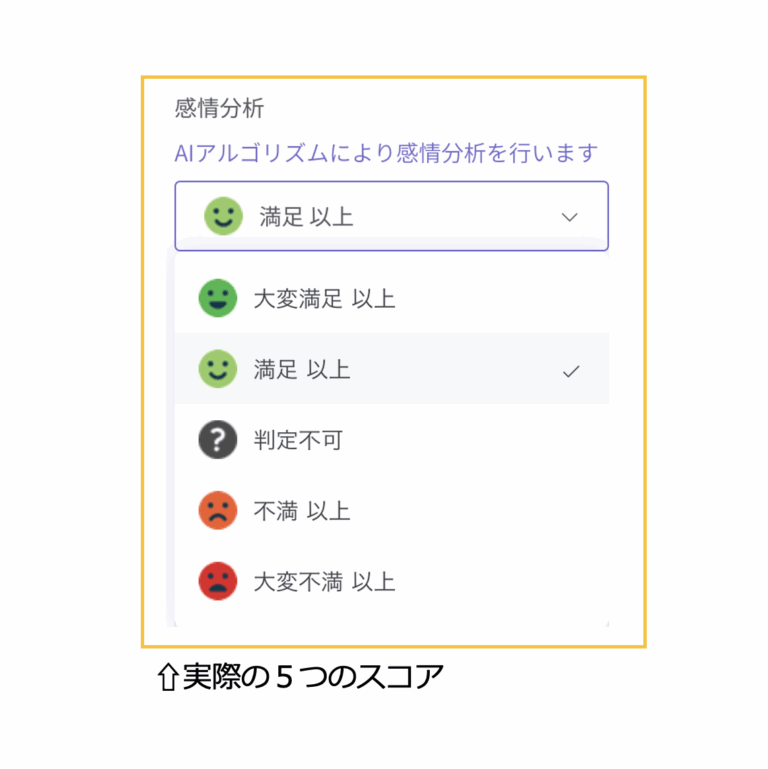This screenshot has width=768, height=769.
Task: Click the dark green very satisfied face icon
Action: [217, 298]
